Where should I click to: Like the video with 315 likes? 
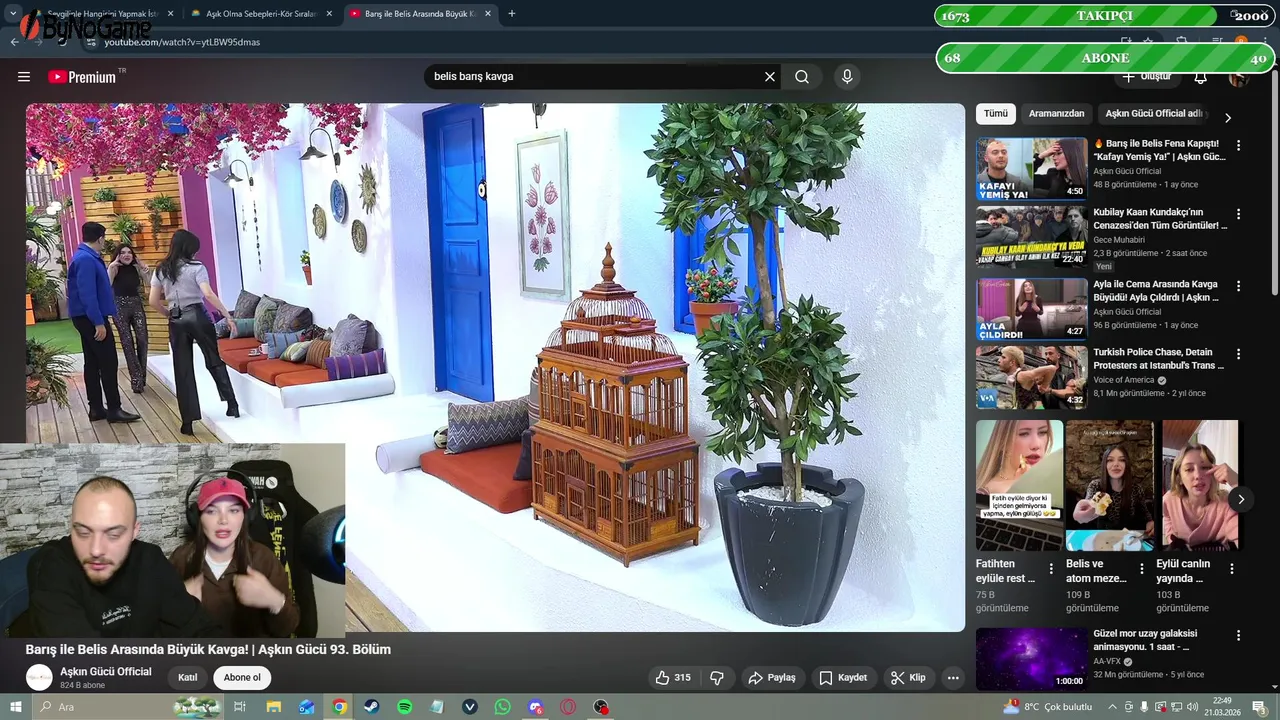click(673, 678)
